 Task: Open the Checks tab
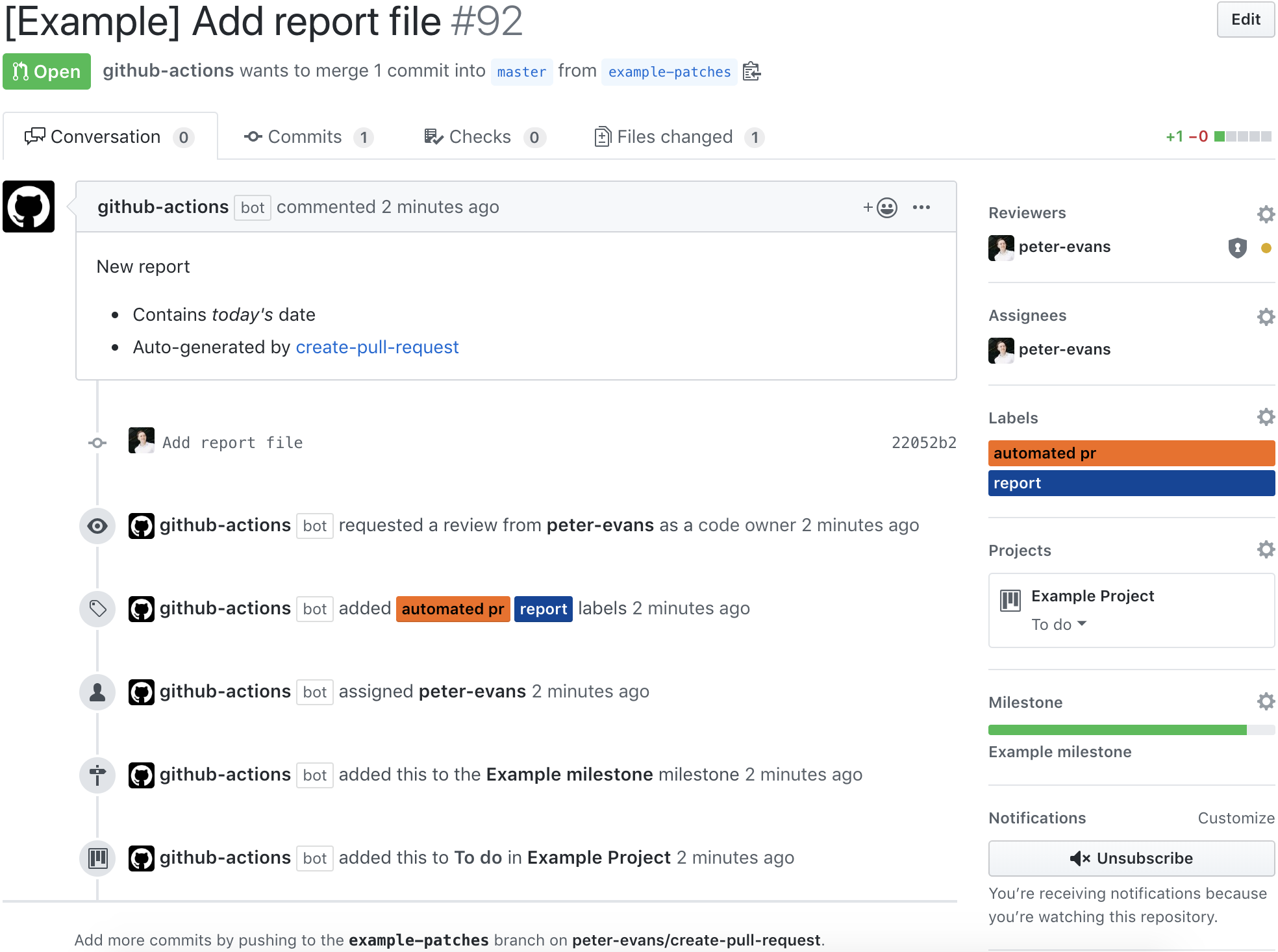tap(480, 136)
